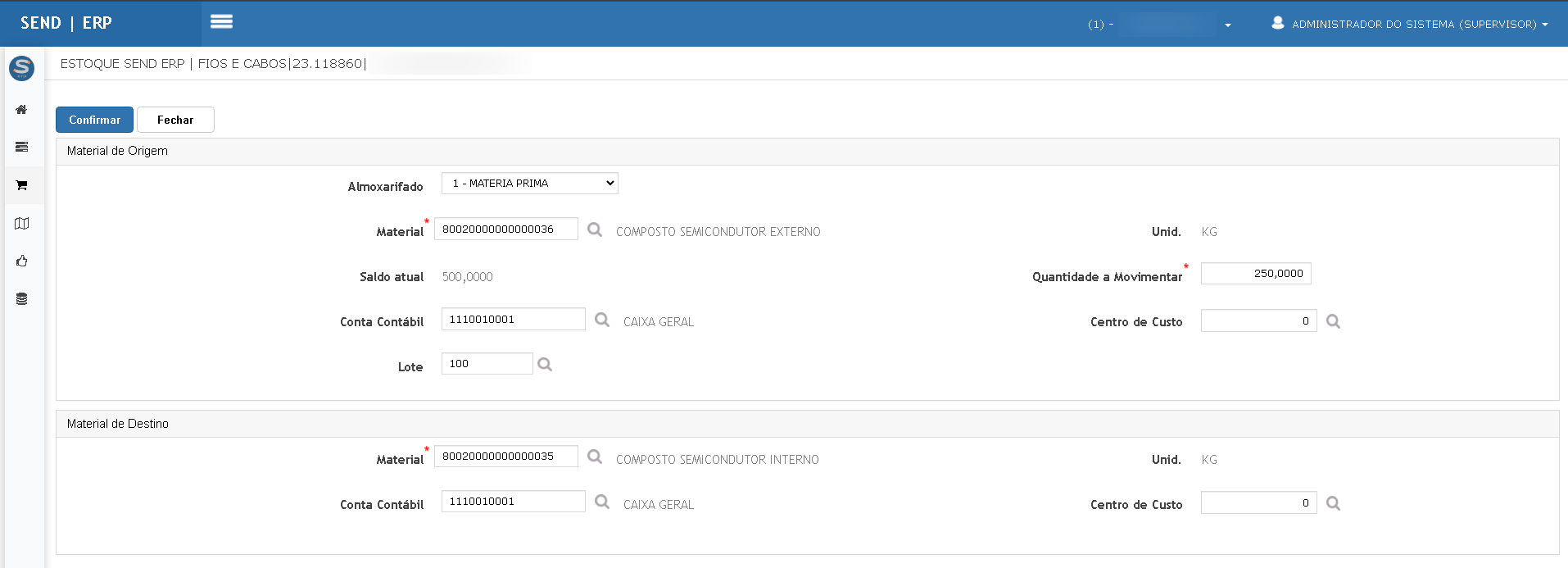Click the Fechar button
The width and height of the screenshot is (1568, 568).
(175, 120)
